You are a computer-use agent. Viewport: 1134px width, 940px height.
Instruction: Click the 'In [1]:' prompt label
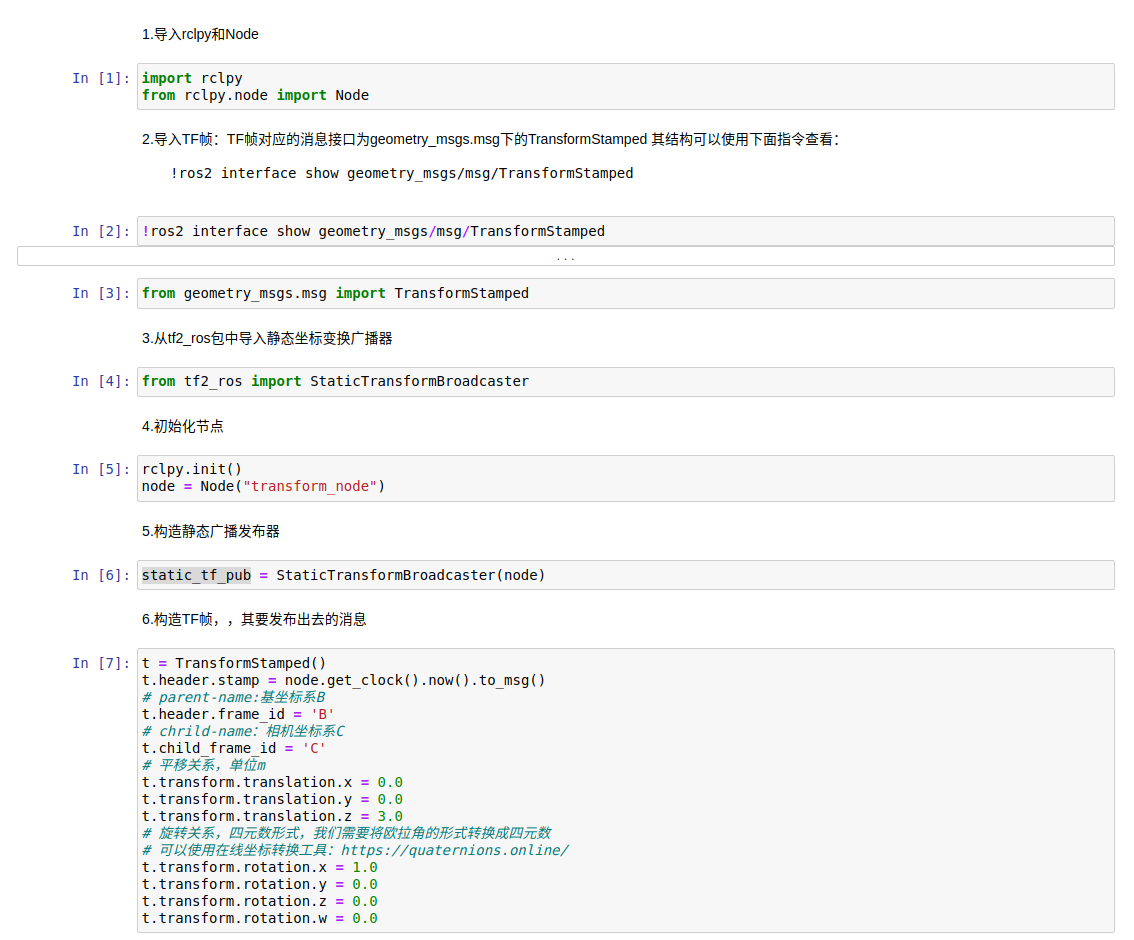click(101, 78)
